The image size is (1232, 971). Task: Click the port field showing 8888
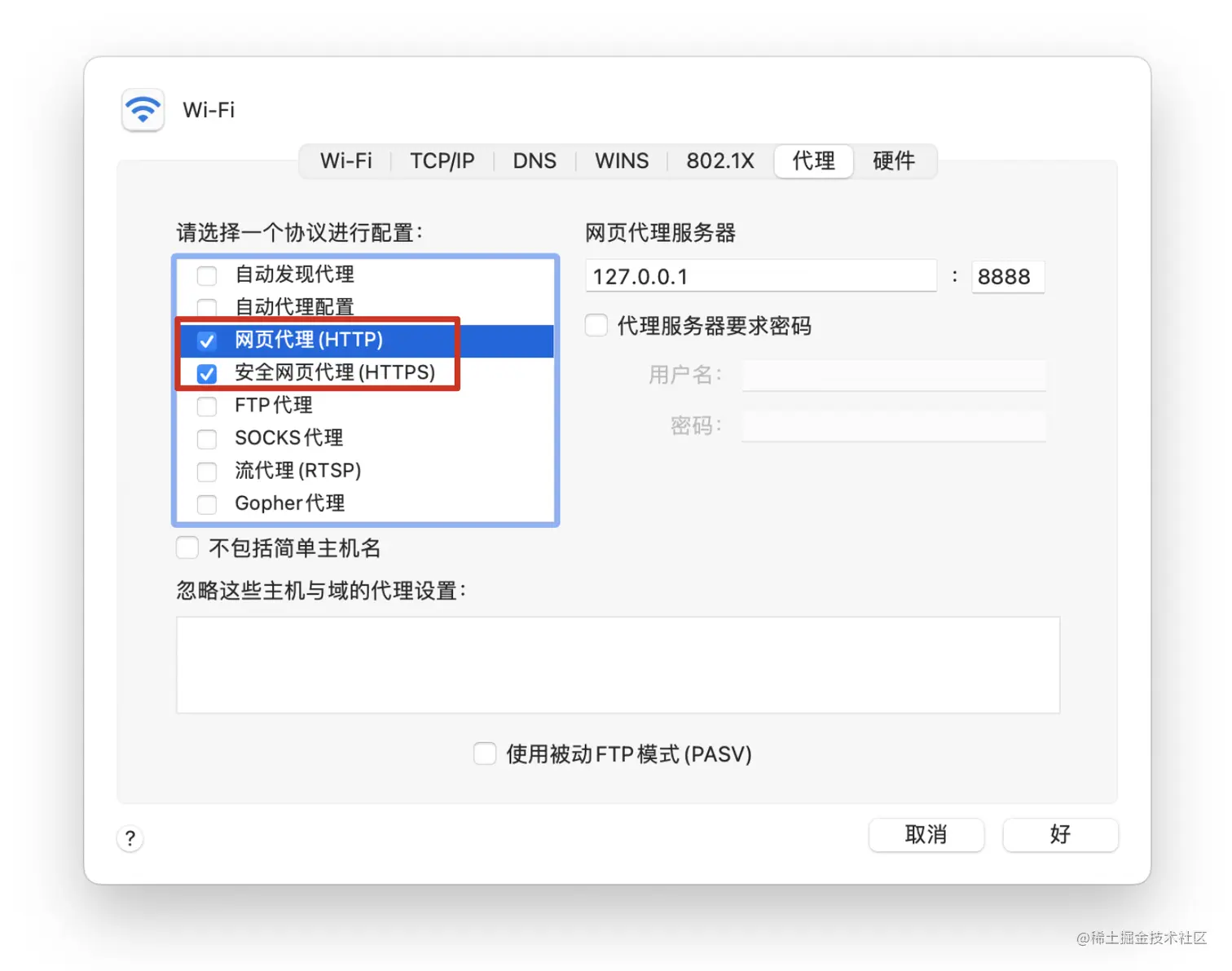coord(1008,276)
